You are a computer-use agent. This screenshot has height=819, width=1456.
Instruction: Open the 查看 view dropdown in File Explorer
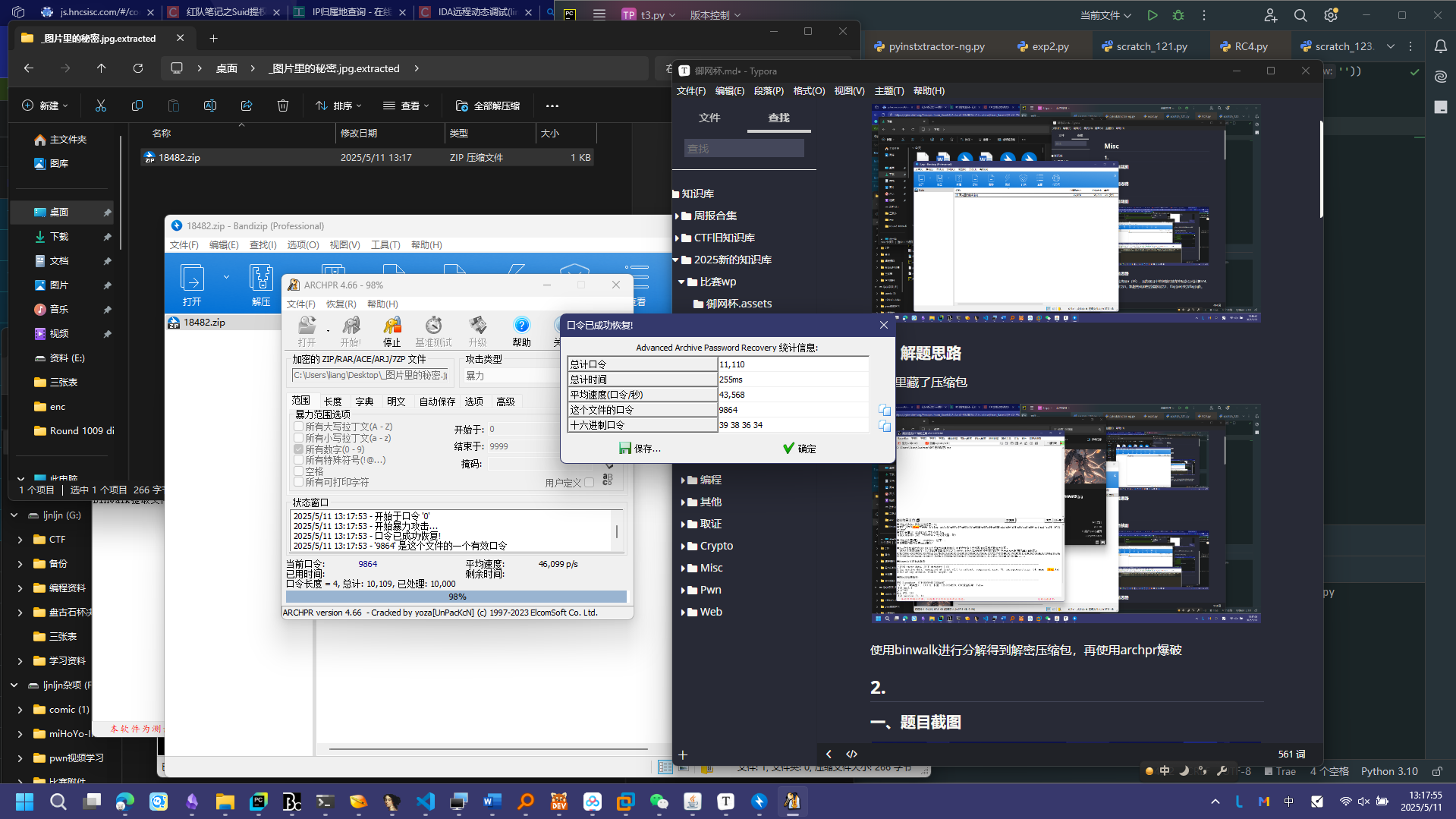tap(407, 106)
